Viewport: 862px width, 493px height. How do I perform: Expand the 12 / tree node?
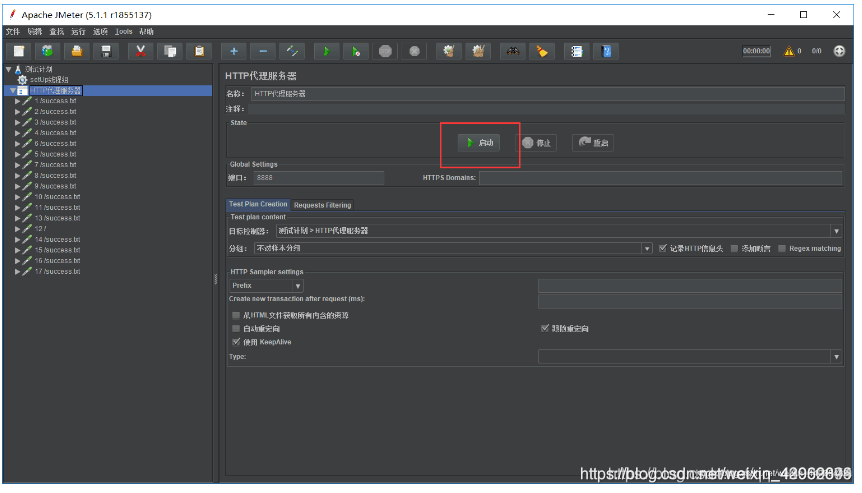18,229
